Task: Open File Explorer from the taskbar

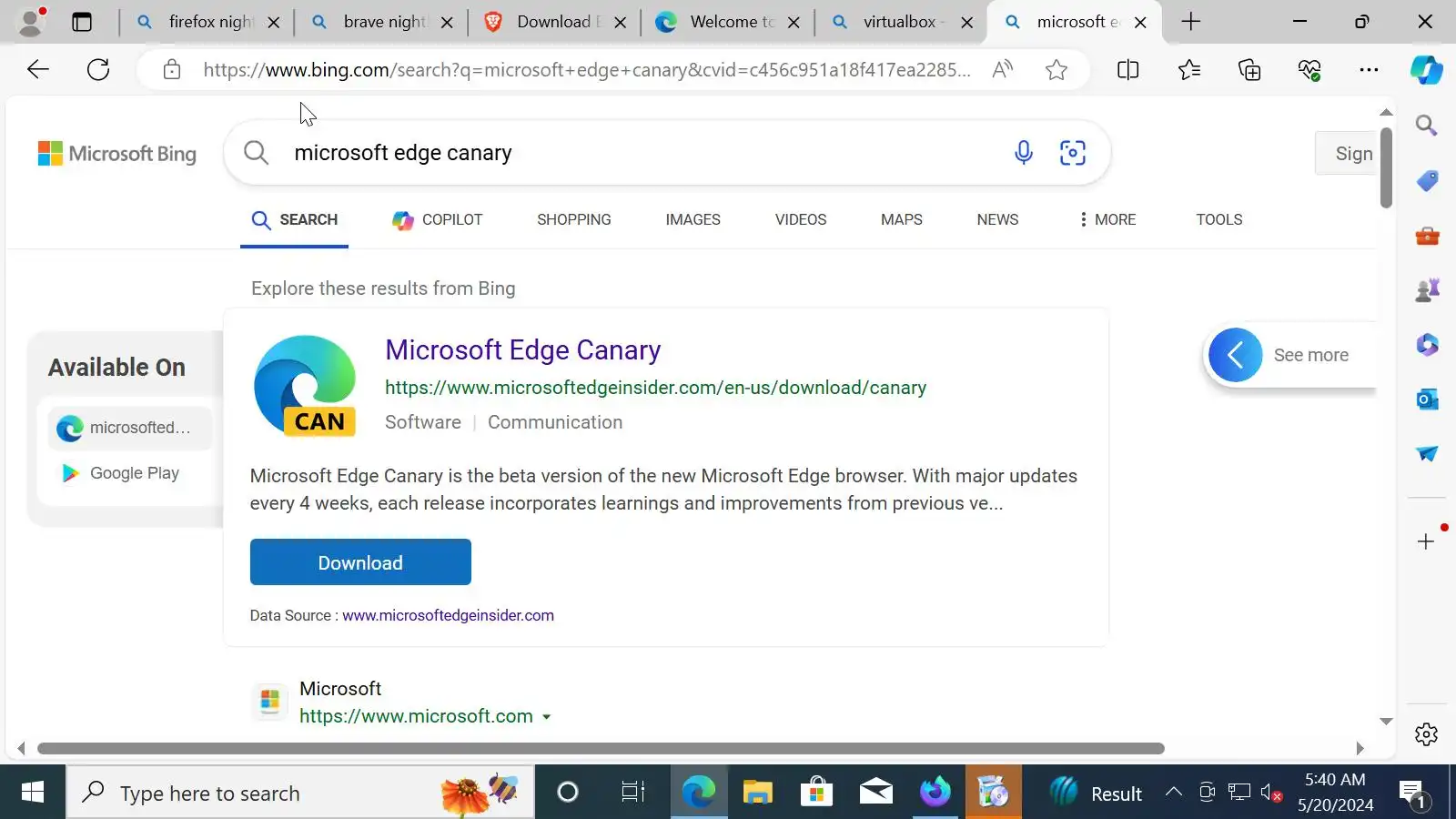Action: pos(757,793)
